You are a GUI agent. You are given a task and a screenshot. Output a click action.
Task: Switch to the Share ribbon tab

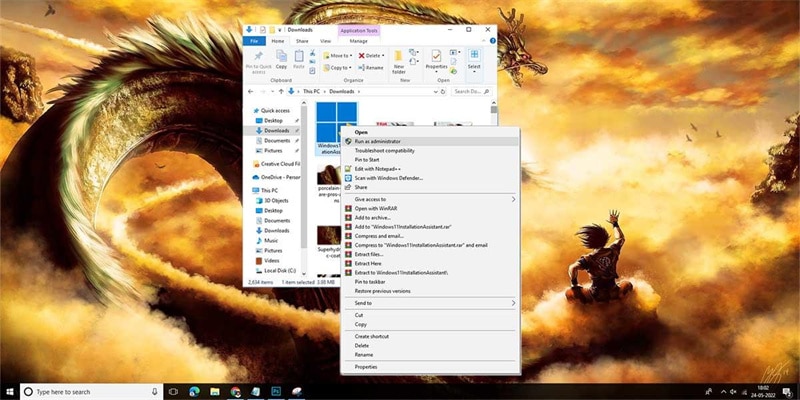(x=302, y=41)
